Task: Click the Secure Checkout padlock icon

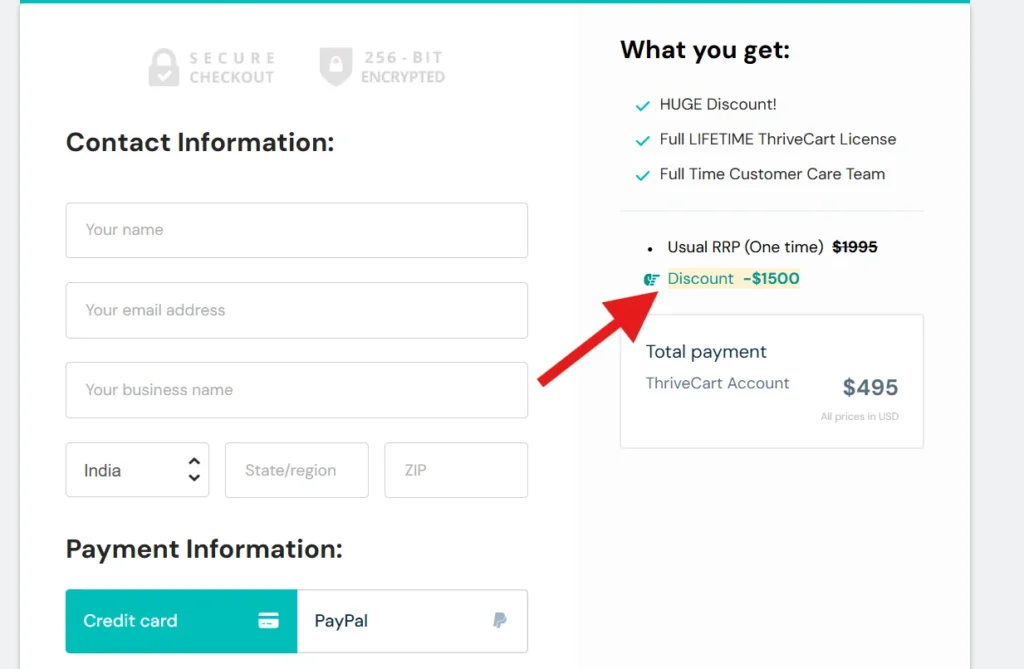Action: pos(163,66)
